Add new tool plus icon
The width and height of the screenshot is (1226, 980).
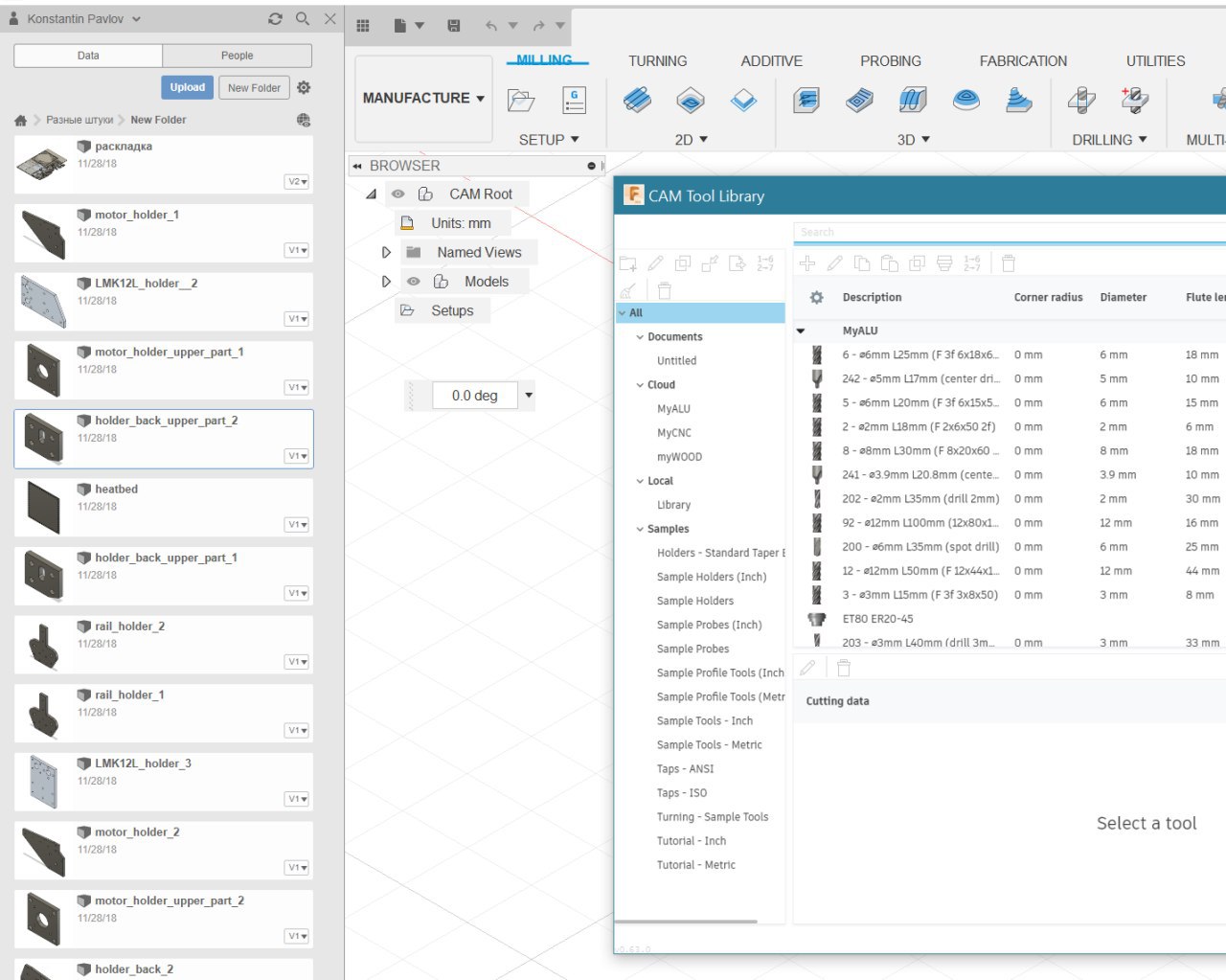807,263
